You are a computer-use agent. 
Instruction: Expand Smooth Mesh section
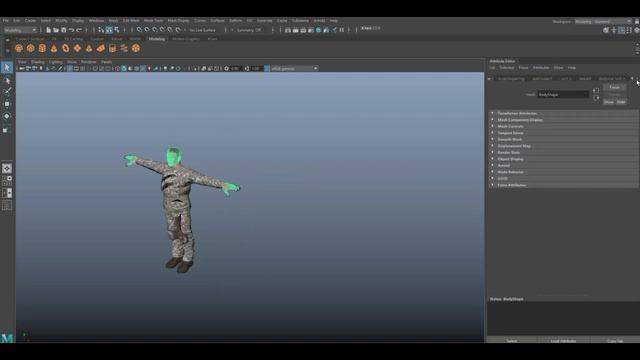(563, 140)
